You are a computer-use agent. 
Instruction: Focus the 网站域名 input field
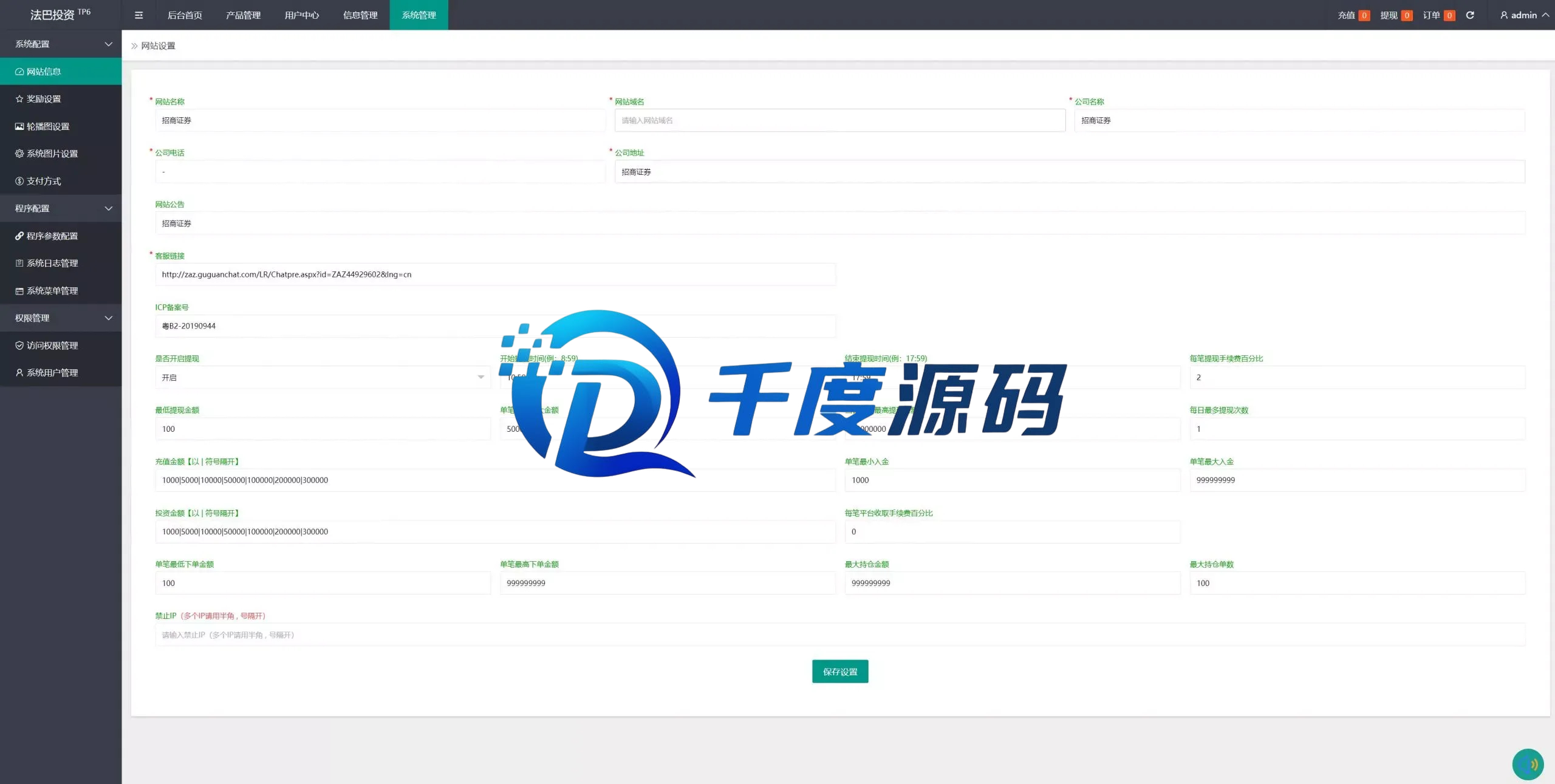(x=840, y=120)
